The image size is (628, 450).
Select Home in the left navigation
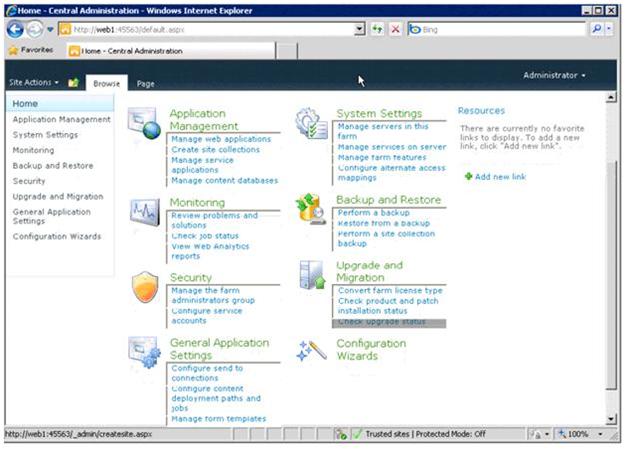point(60,104)
